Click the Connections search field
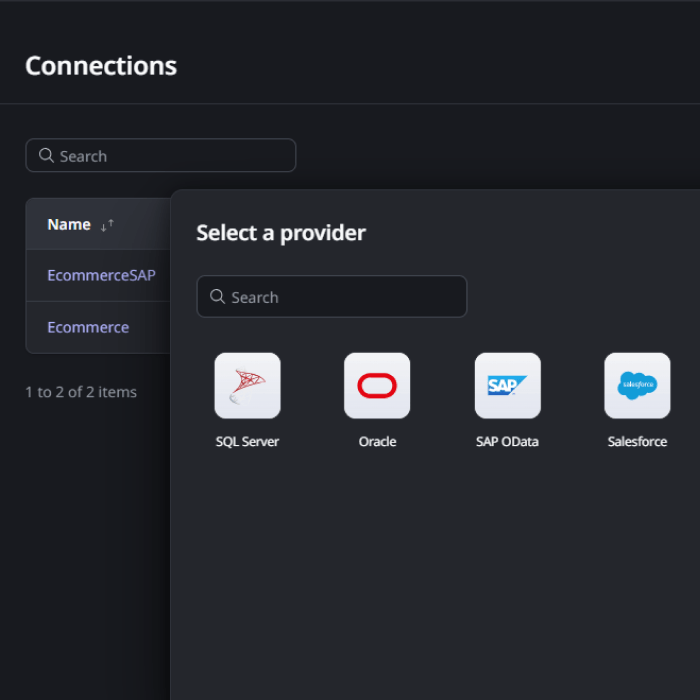This screenshot has width=700, height=700. coord(161,155)
